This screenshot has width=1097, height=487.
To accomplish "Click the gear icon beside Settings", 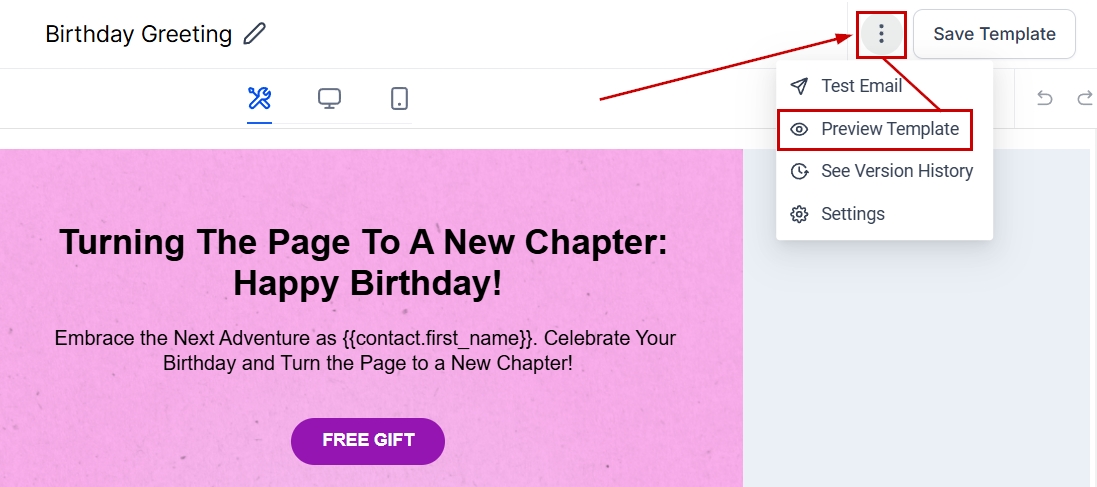I will (x=799, y=214).
